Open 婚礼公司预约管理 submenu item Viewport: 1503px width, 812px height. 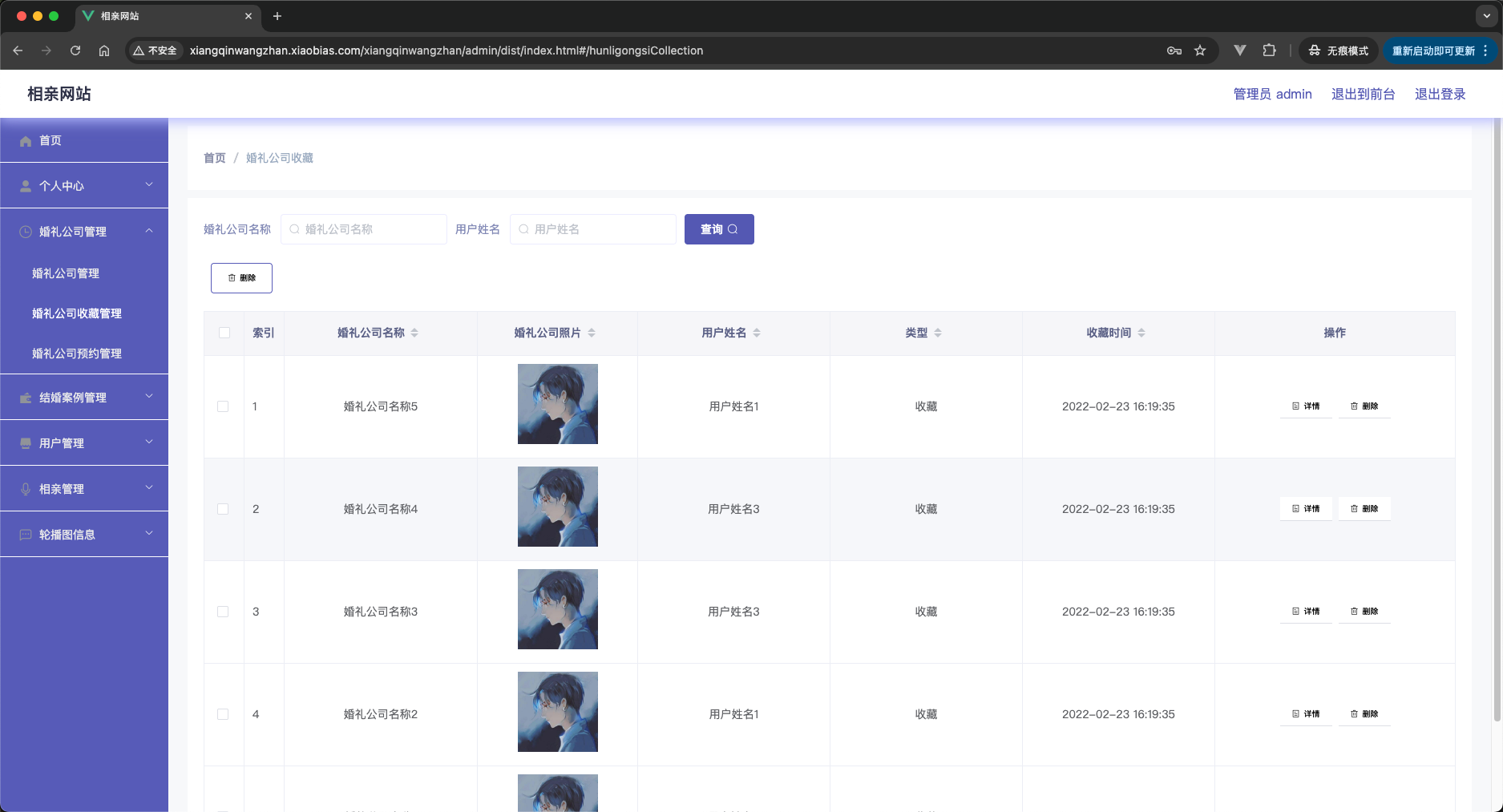(84, 353)
